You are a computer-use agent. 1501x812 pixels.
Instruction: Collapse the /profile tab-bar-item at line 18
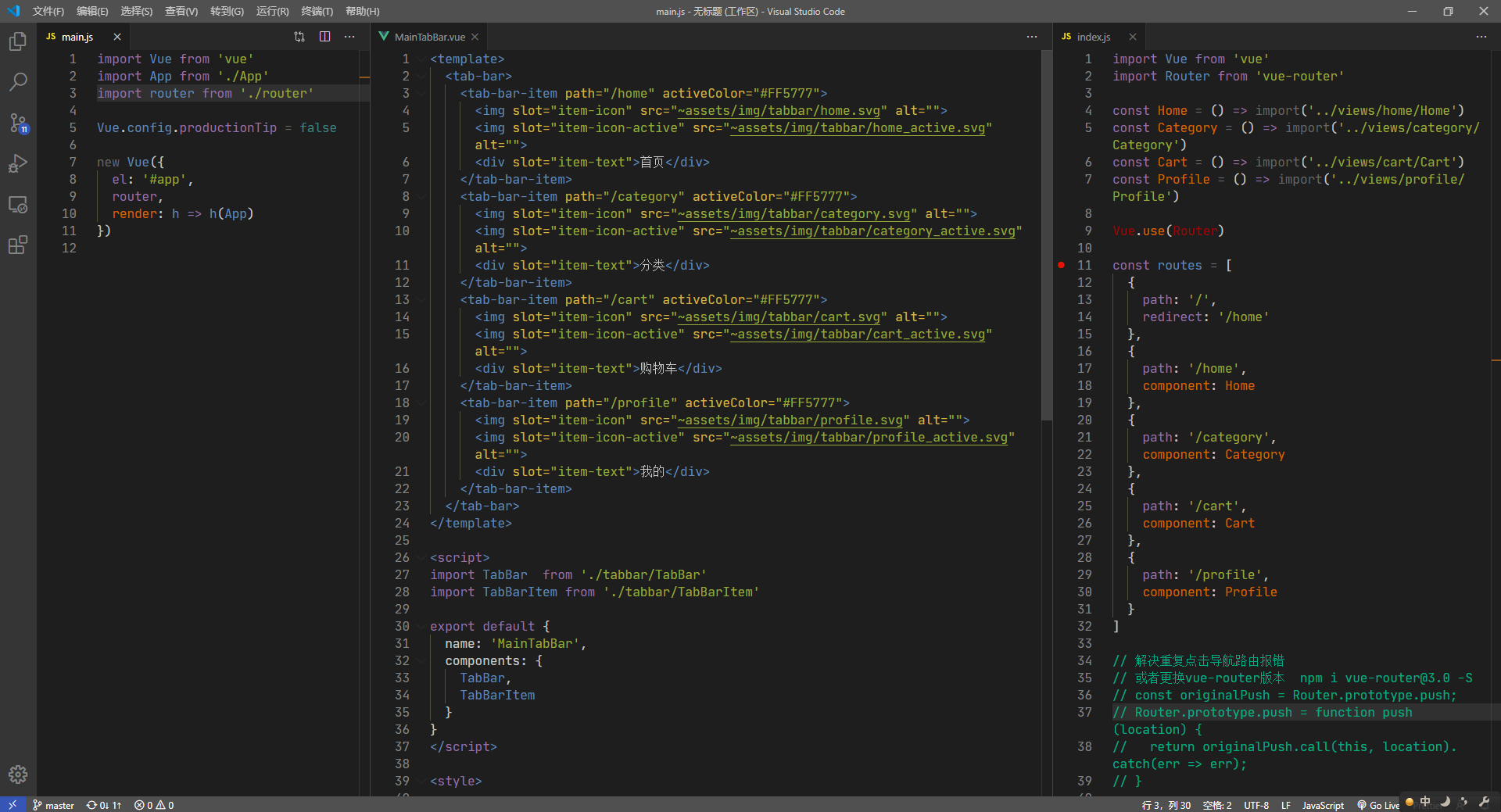tap(422, 402)
